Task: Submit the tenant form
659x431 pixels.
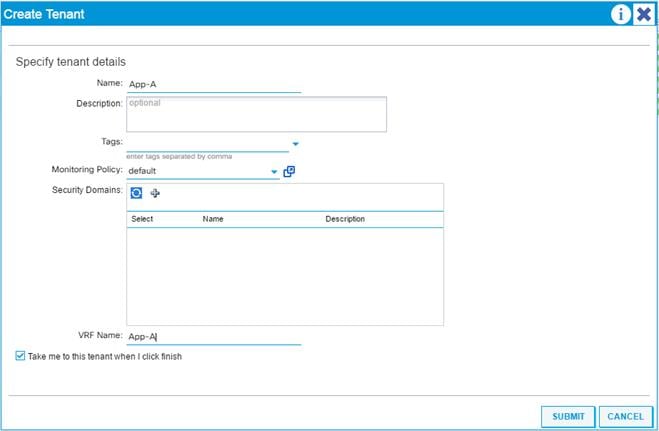Action: tap(568, 416)
